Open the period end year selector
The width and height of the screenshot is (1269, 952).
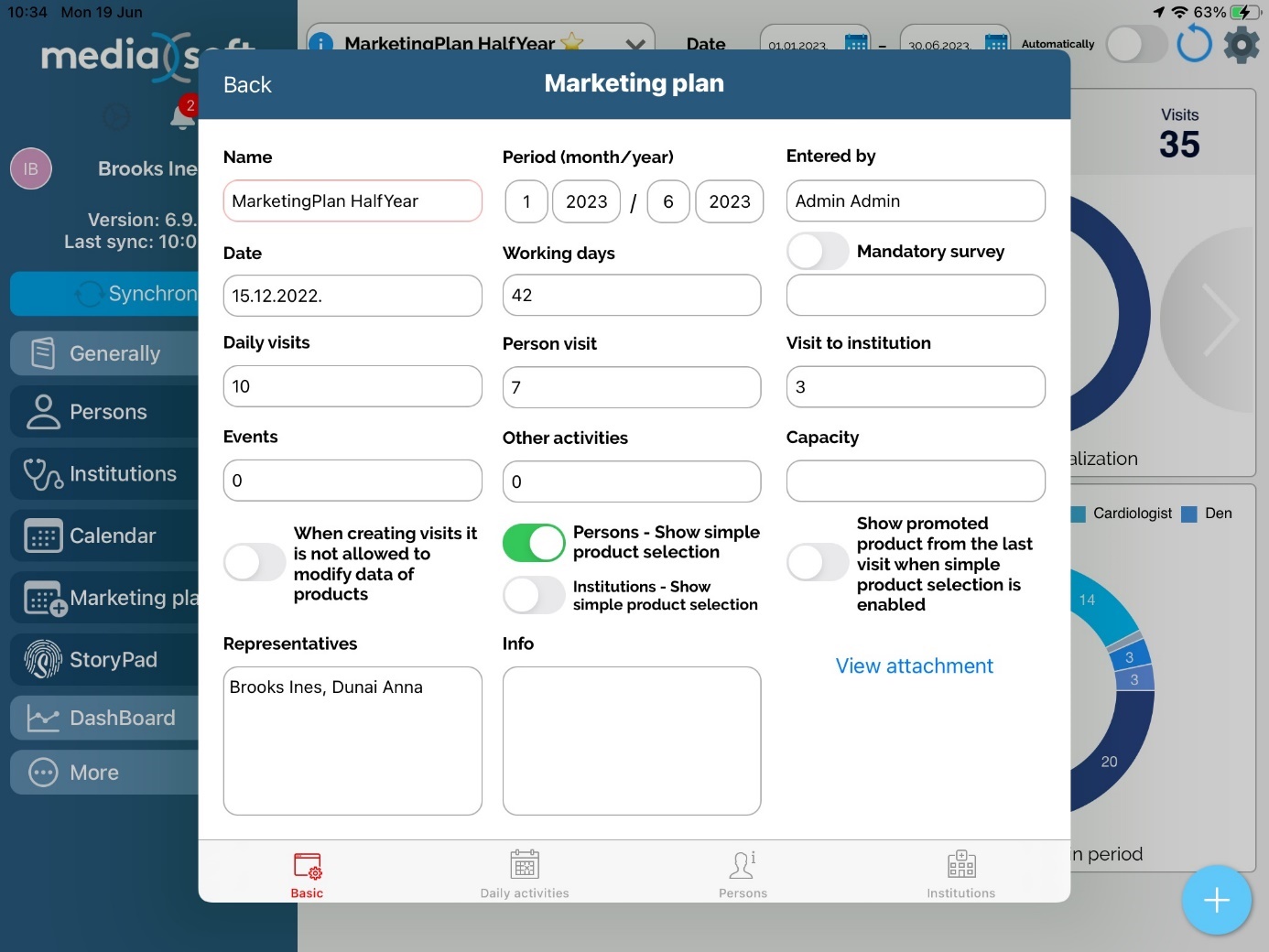[x=729, y=201]
